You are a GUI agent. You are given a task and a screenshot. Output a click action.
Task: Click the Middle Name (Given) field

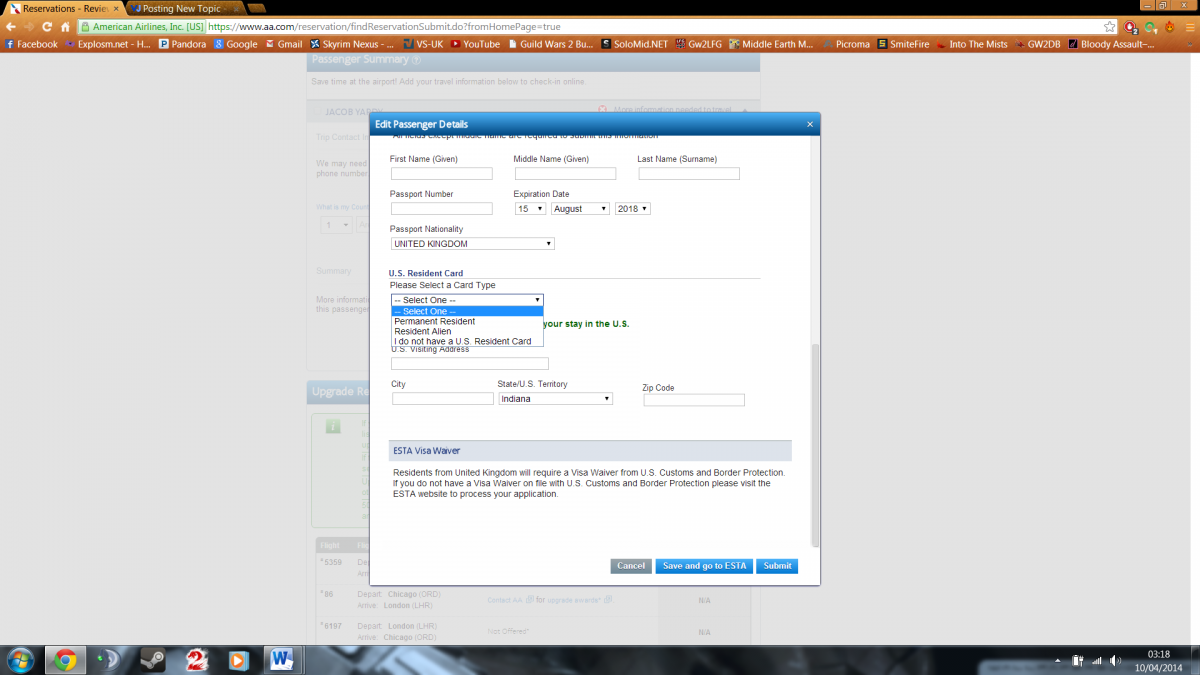coord(565,174)
